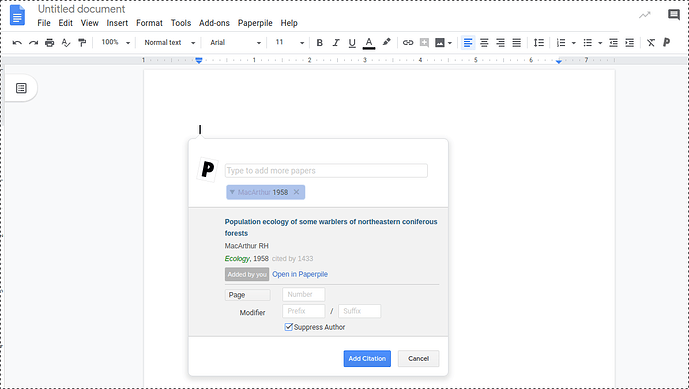The height and width of the screenshot is (389, 689).
Task: Open the Edit menu
Action: point(65,23)
